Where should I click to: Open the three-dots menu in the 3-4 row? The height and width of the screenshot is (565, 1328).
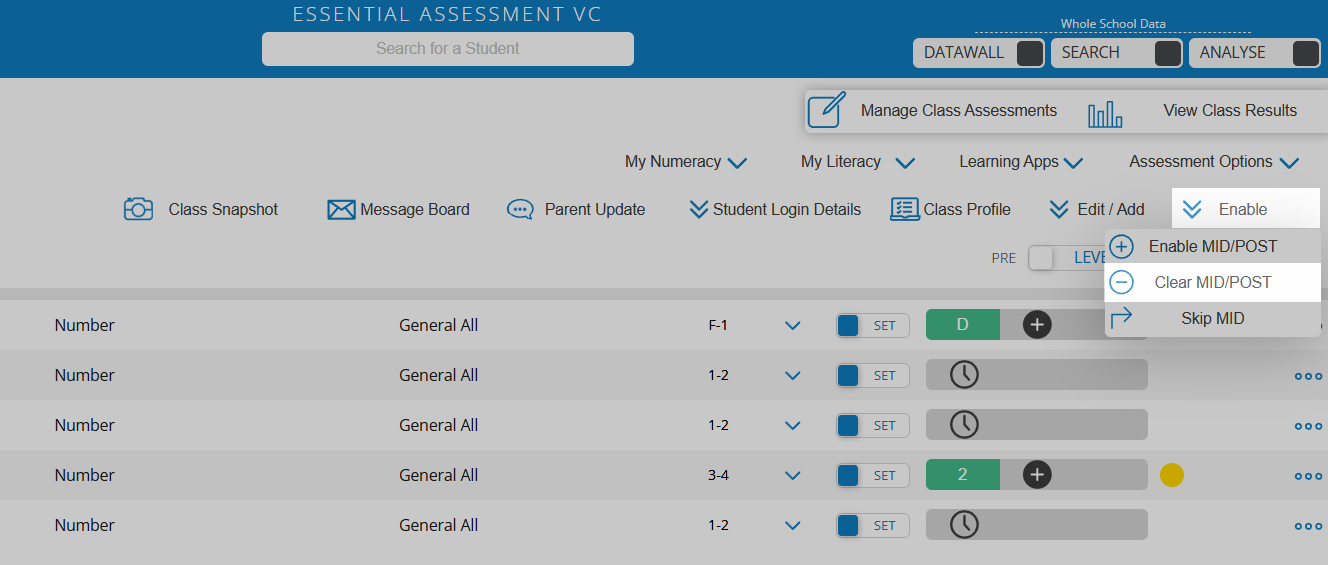point(1308,476)
